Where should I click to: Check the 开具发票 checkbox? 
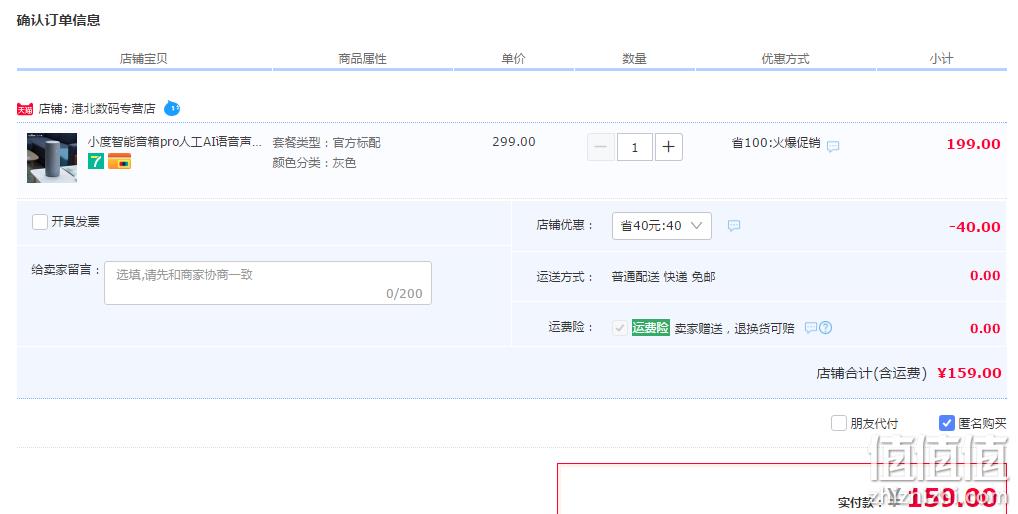coord(40,222)
